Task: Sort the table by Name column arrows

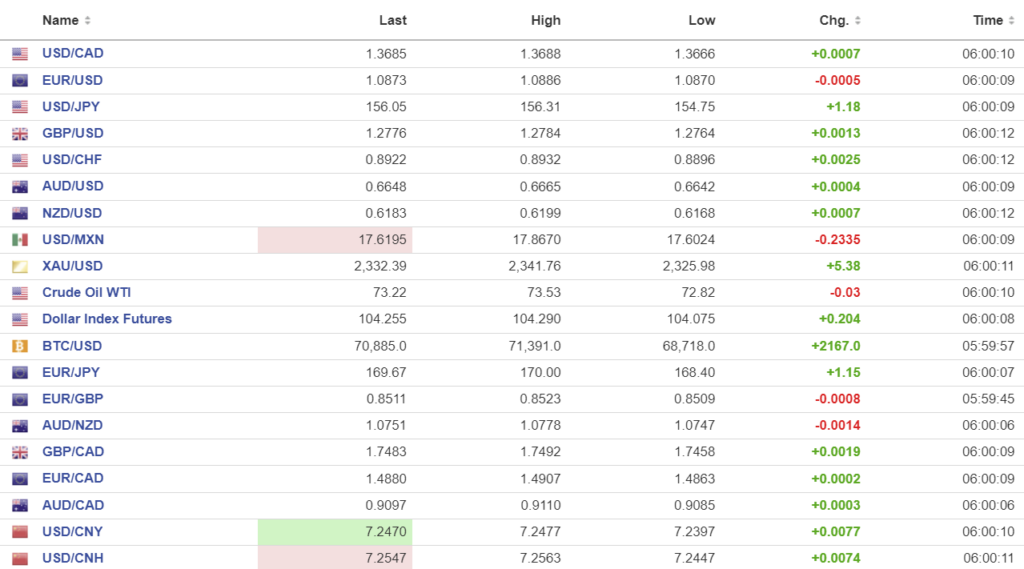Action: point(87,21)
